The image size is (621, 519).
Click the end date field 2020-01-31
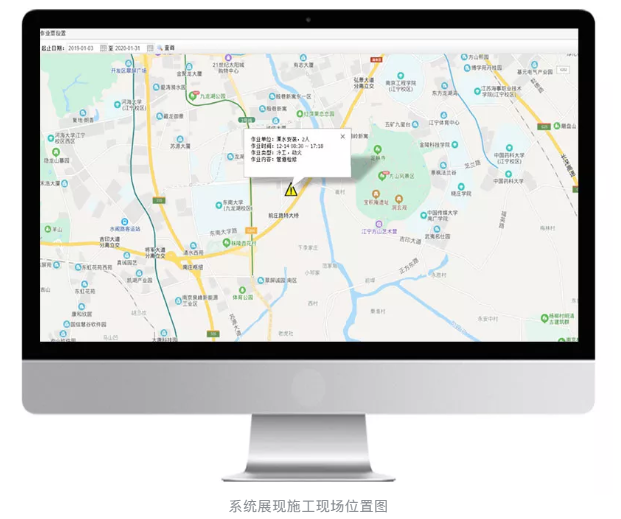tap(127, 47)
